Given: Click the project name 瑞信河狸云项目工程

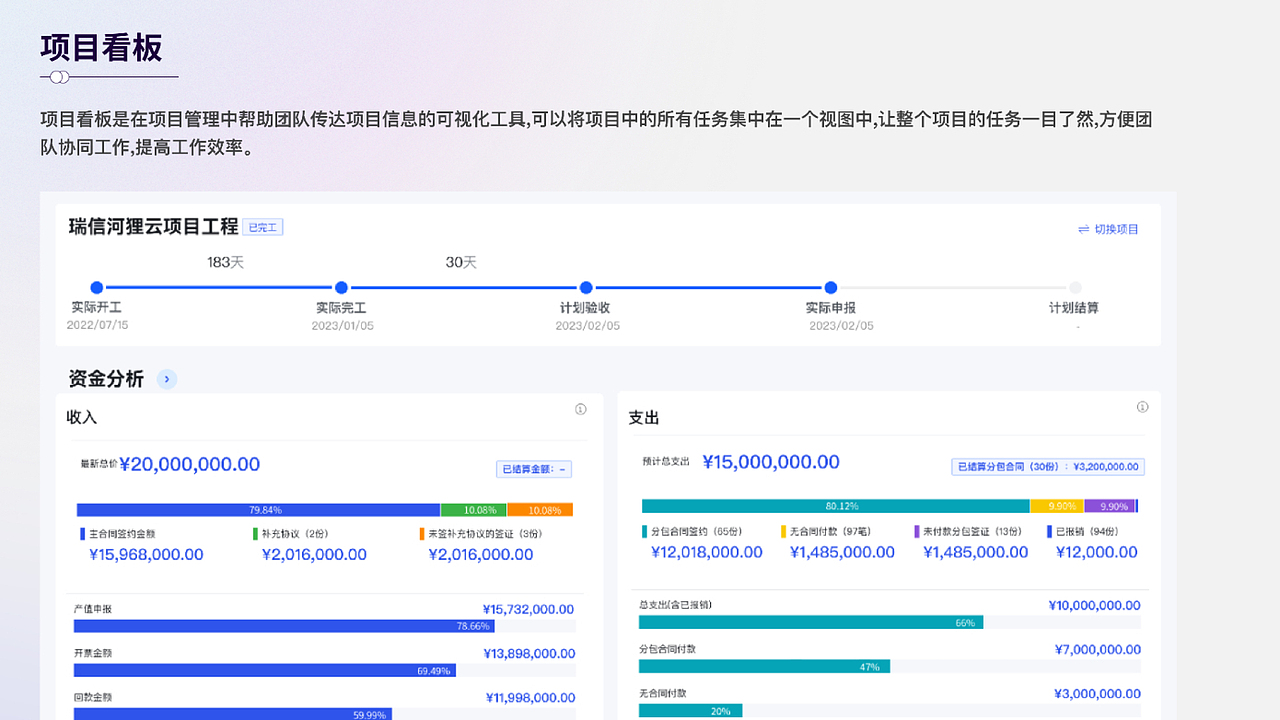Looking at the screenshot, I should pos(153,227).
